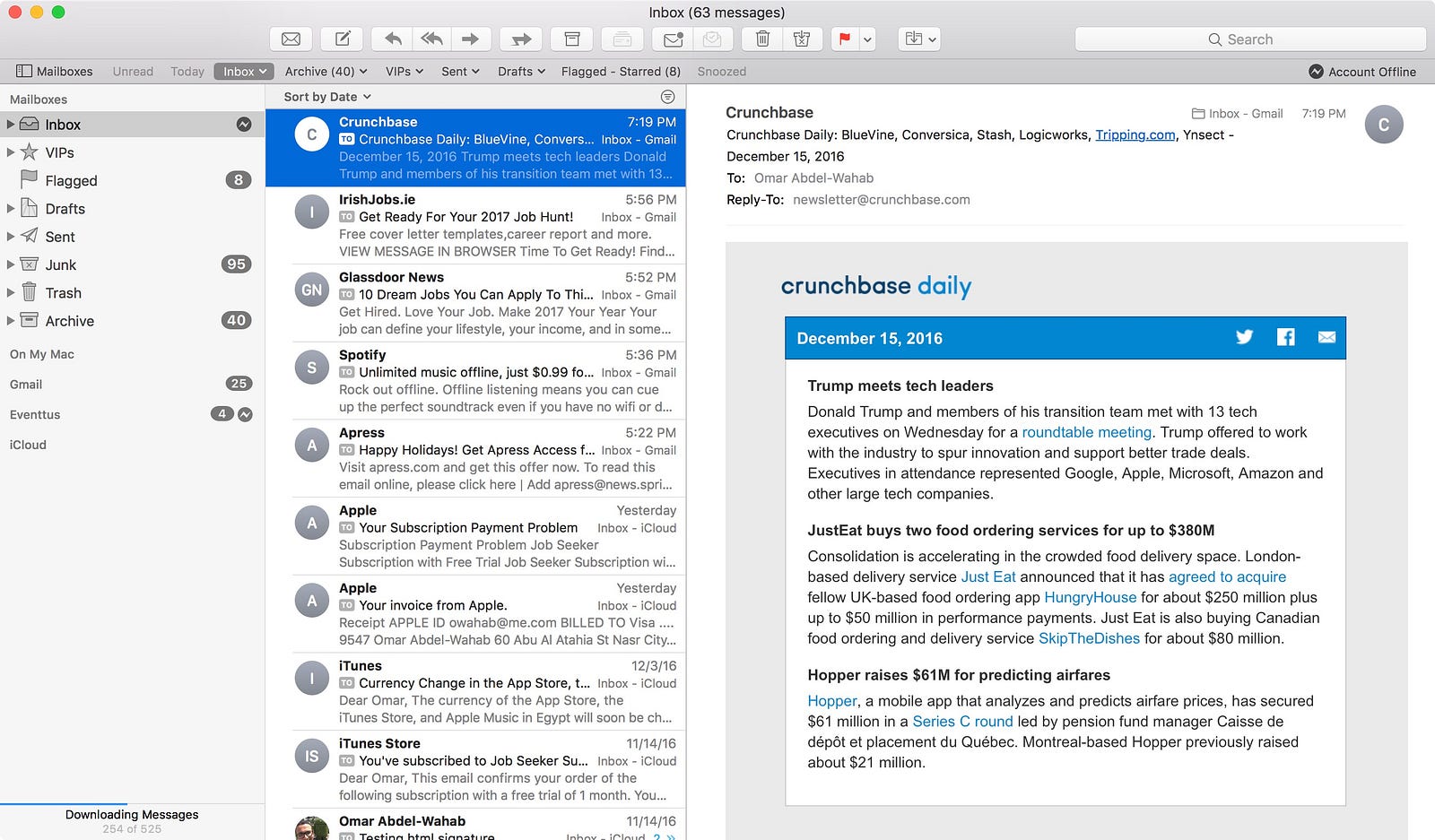This screenshot has height=840, width=1435.
Task: Click the Search field in the toolbar
Action: point(1250,39)
